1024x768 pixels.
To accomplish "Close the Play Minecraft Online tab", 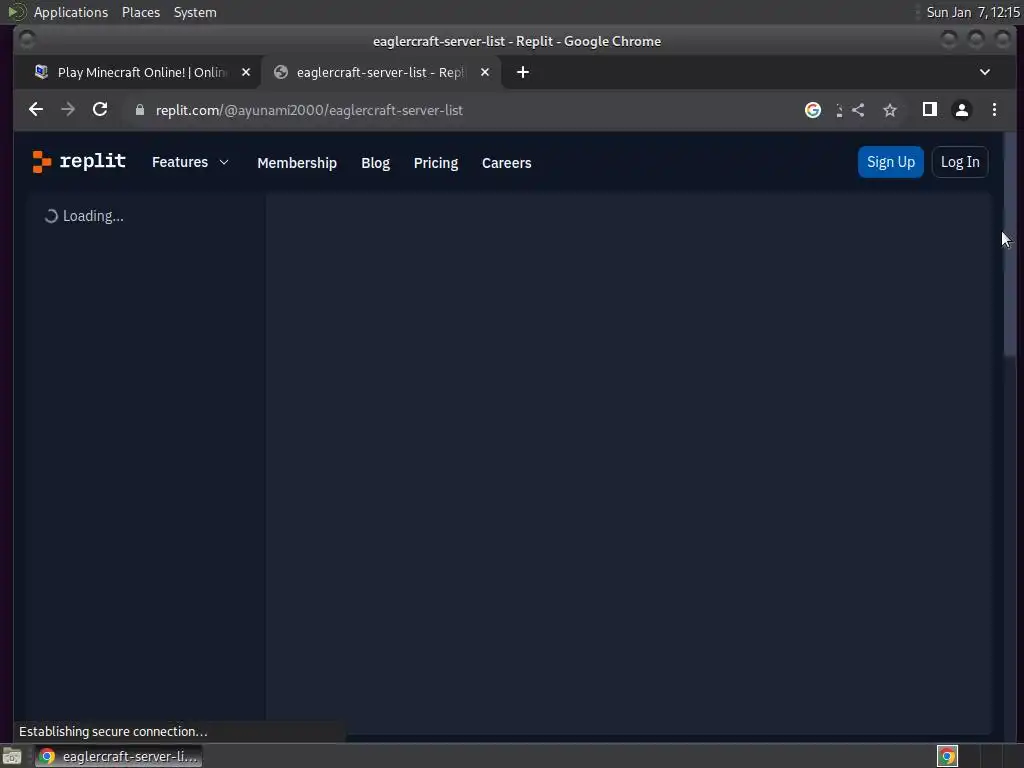I will pyautogui.click(x=246, y=72).
